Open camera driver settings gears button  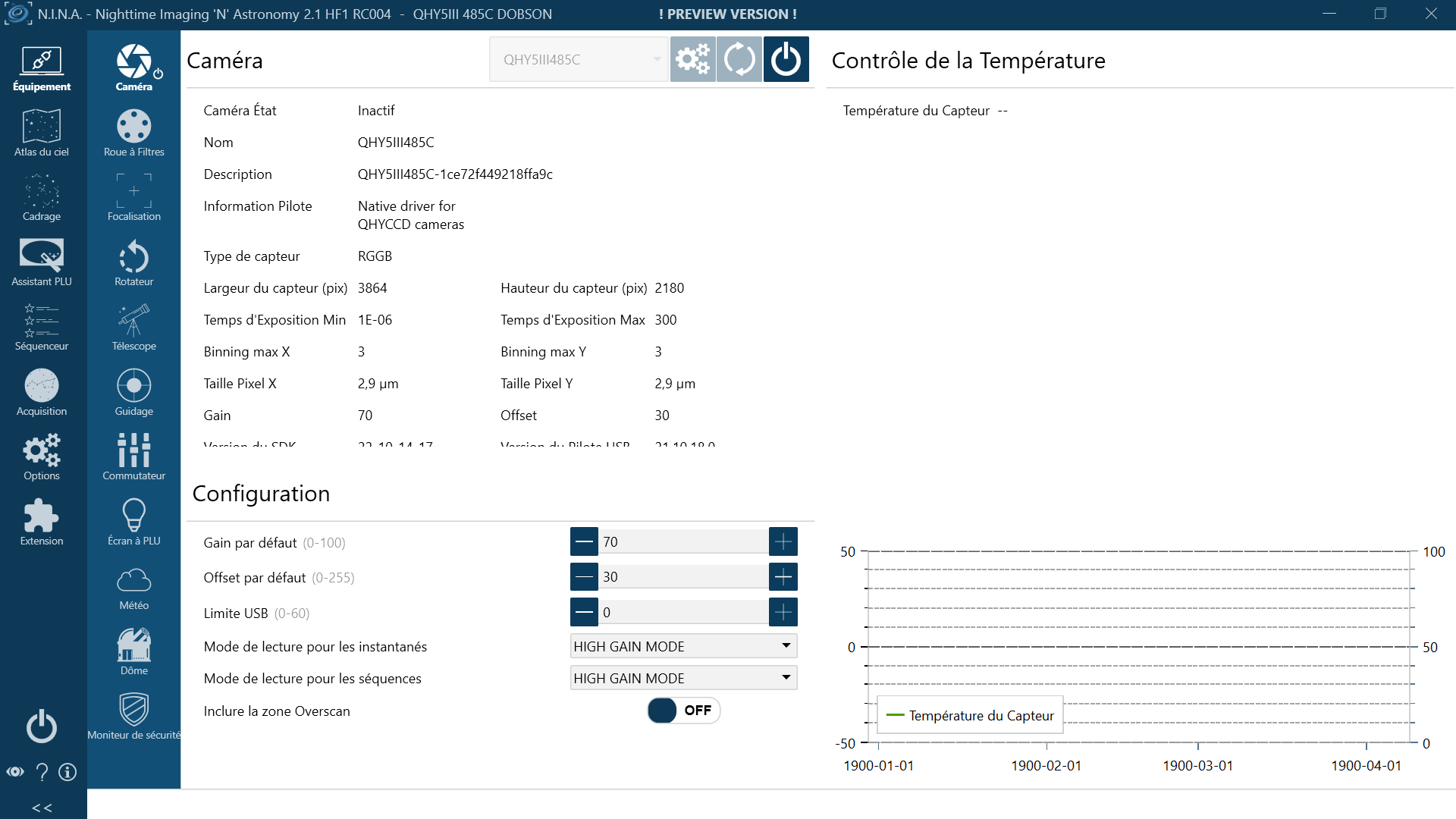tap(692, 59)
